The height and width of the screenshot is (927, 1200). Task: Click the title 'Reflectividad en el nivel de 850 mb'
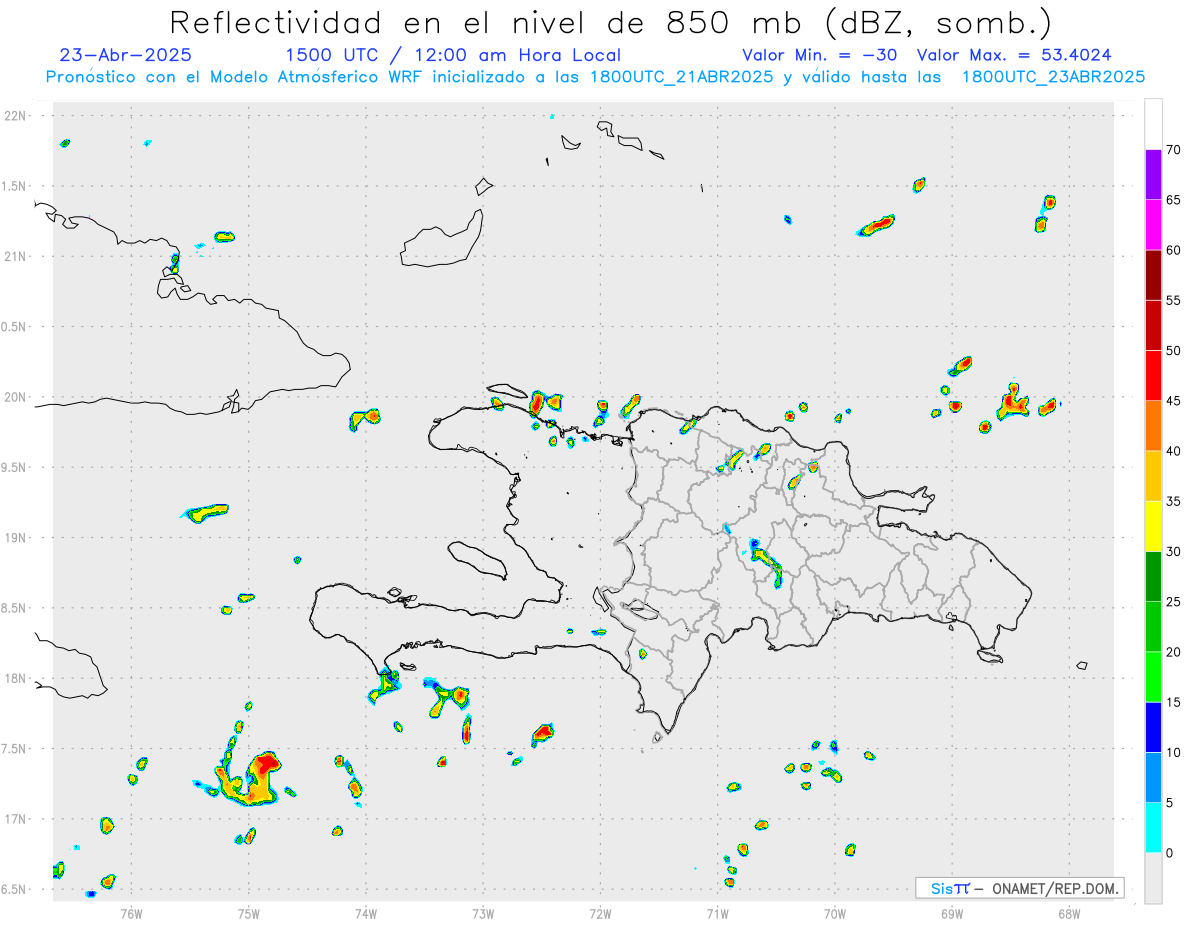(488, 22)
